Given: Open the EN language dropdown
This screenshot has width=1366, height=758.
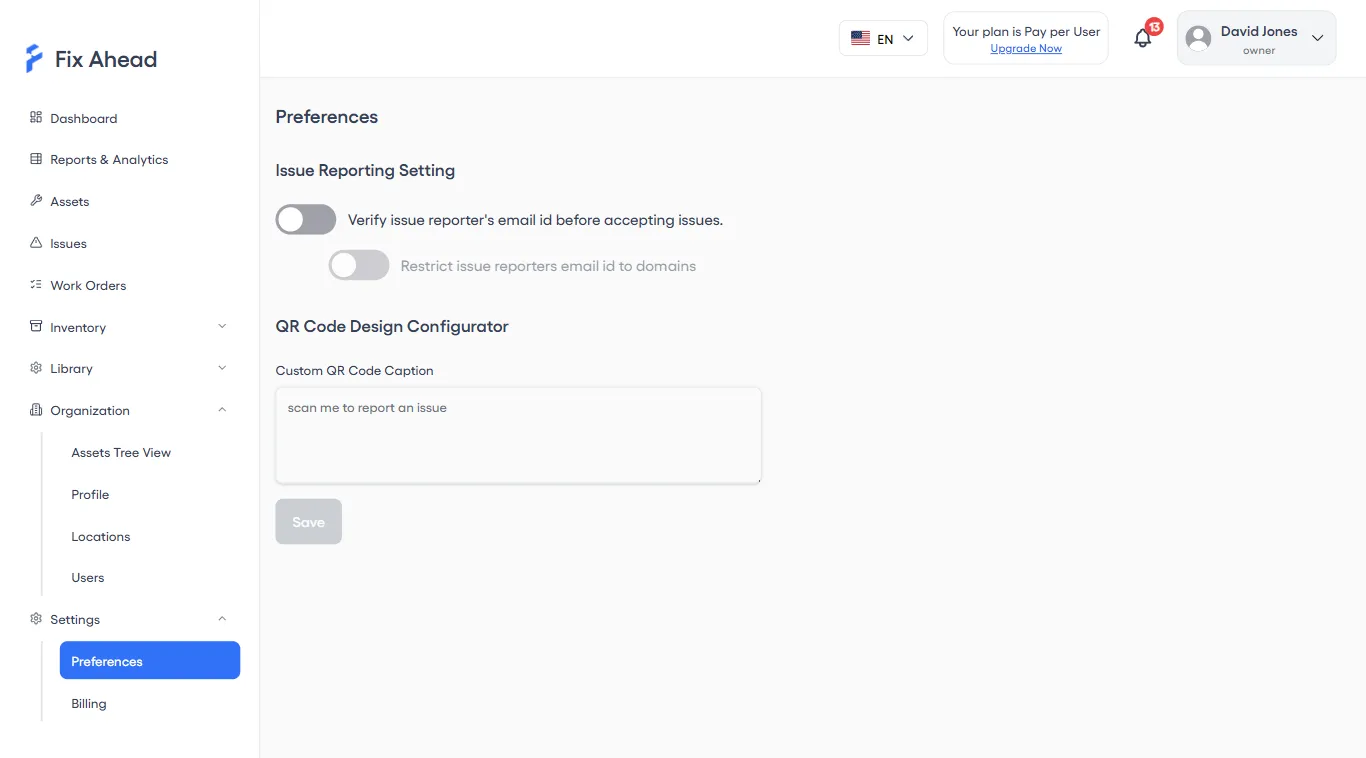Looking at the screenshot, I should point(883,37).
